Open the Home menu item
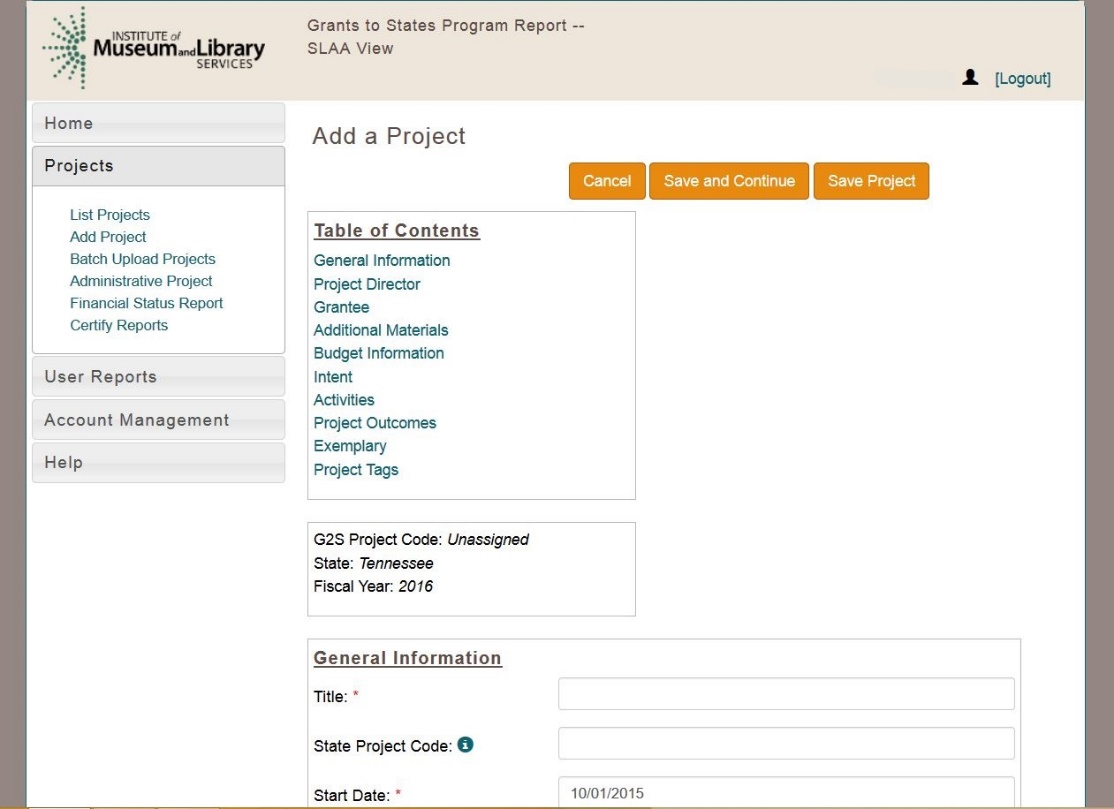 [158, 124]
